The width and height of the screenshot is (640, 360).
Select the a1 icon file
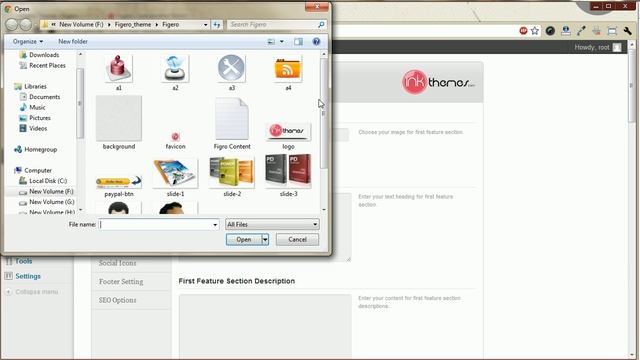coord(118,73)
